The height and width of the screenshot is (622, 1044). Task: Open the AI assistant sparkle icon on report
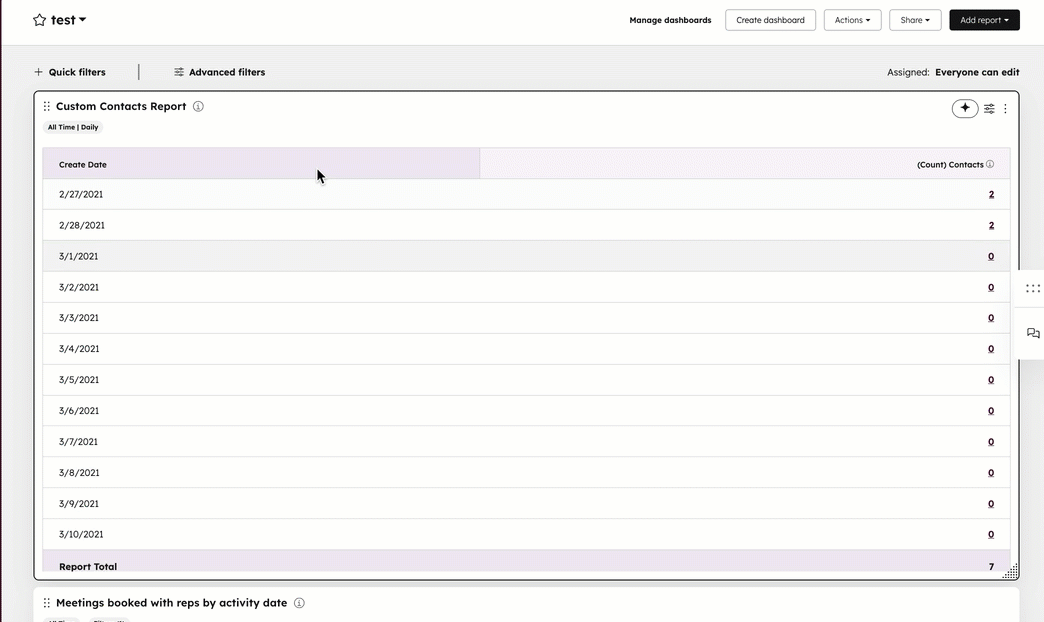pos(964,108)
